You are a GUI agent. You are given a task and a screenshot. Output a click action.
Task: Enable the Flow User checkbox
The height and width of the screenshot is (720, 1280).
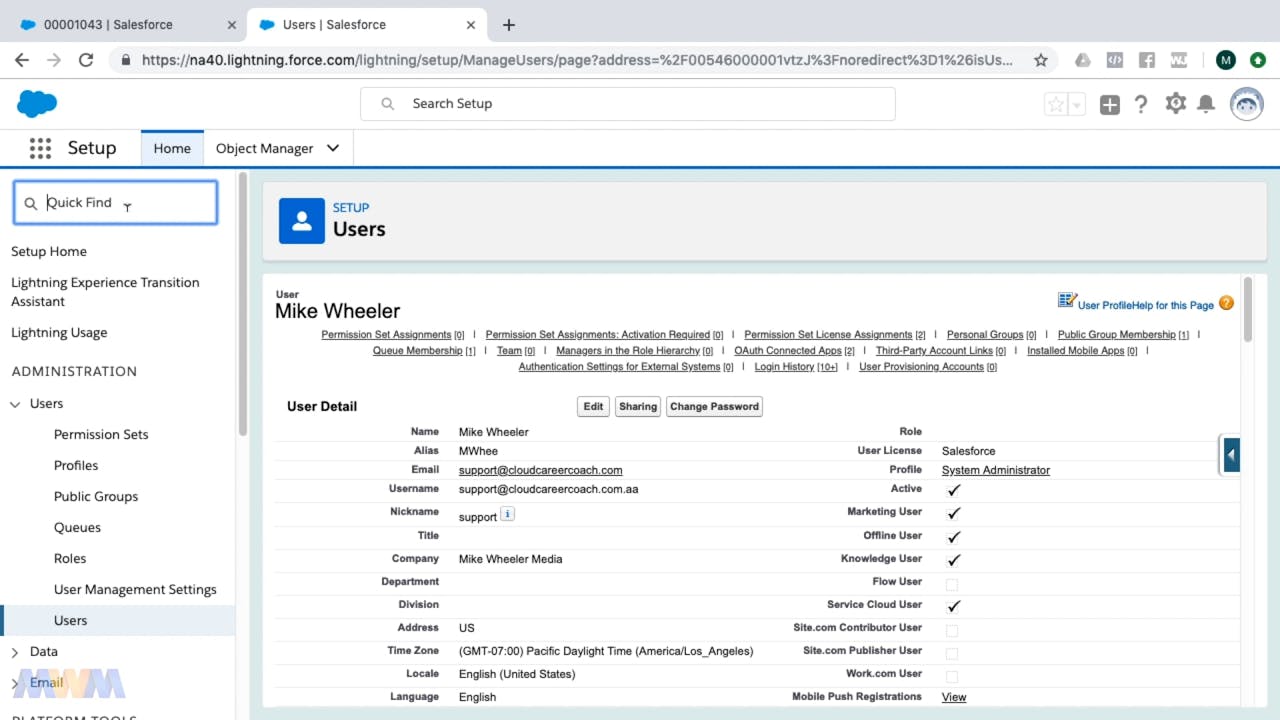coord(953,582)
